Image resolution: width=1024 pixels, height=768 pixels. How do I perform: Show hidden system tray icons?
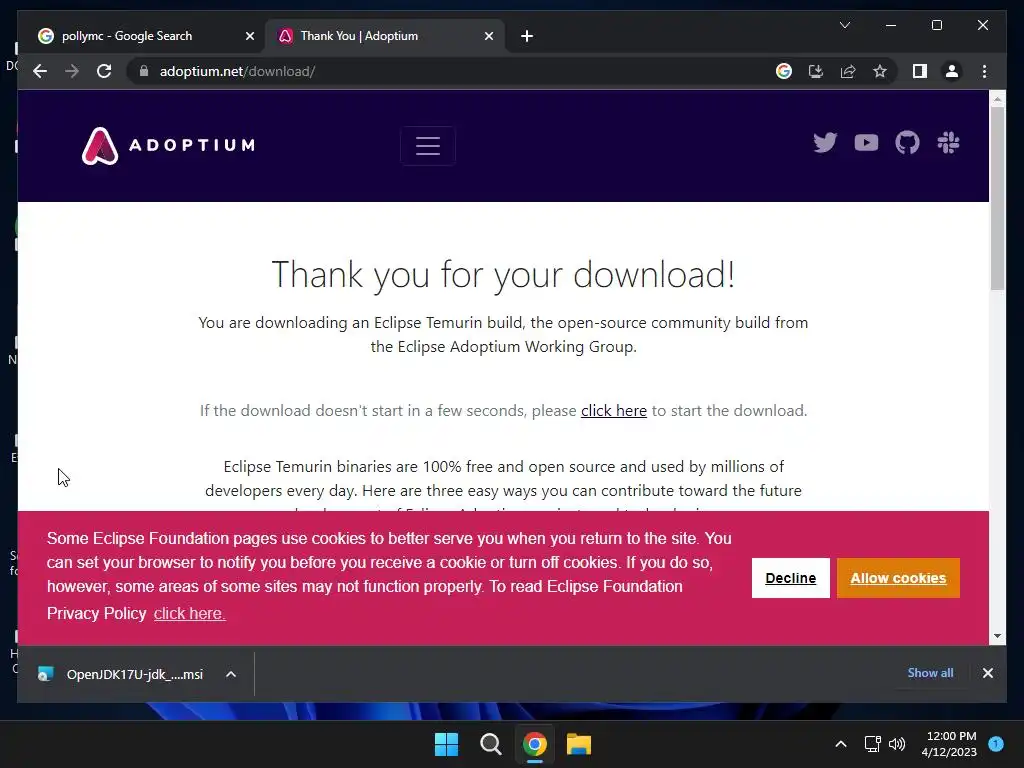click(x=840, y=744)
